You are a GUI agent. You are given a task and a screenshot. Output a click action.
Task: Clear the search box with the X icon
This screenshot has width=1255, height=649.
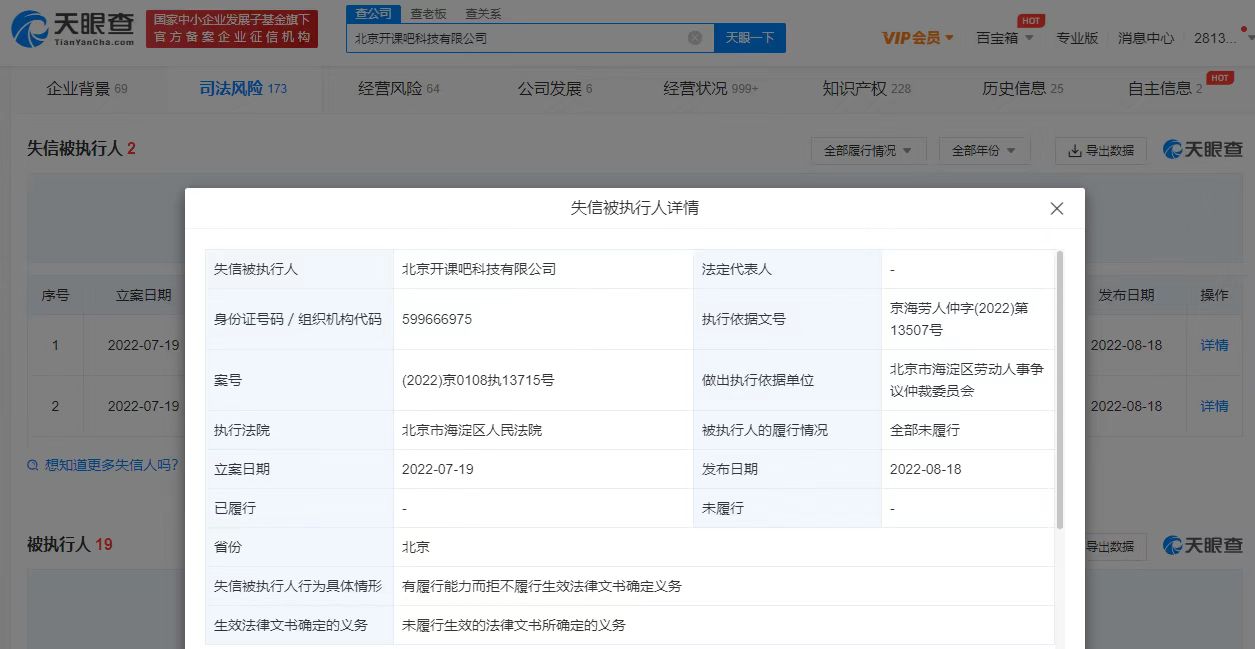695,38
